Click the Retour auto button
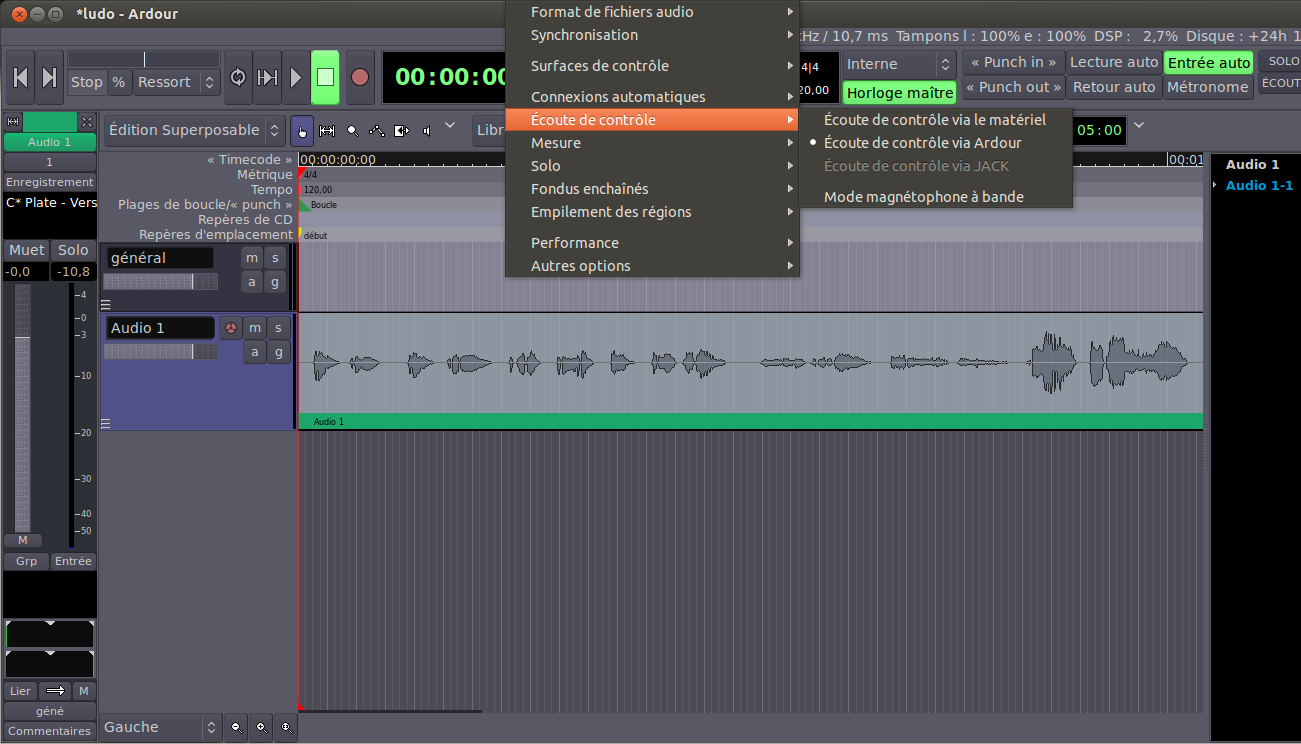This screenshot has width=1301, height=744. point(1114,87)
